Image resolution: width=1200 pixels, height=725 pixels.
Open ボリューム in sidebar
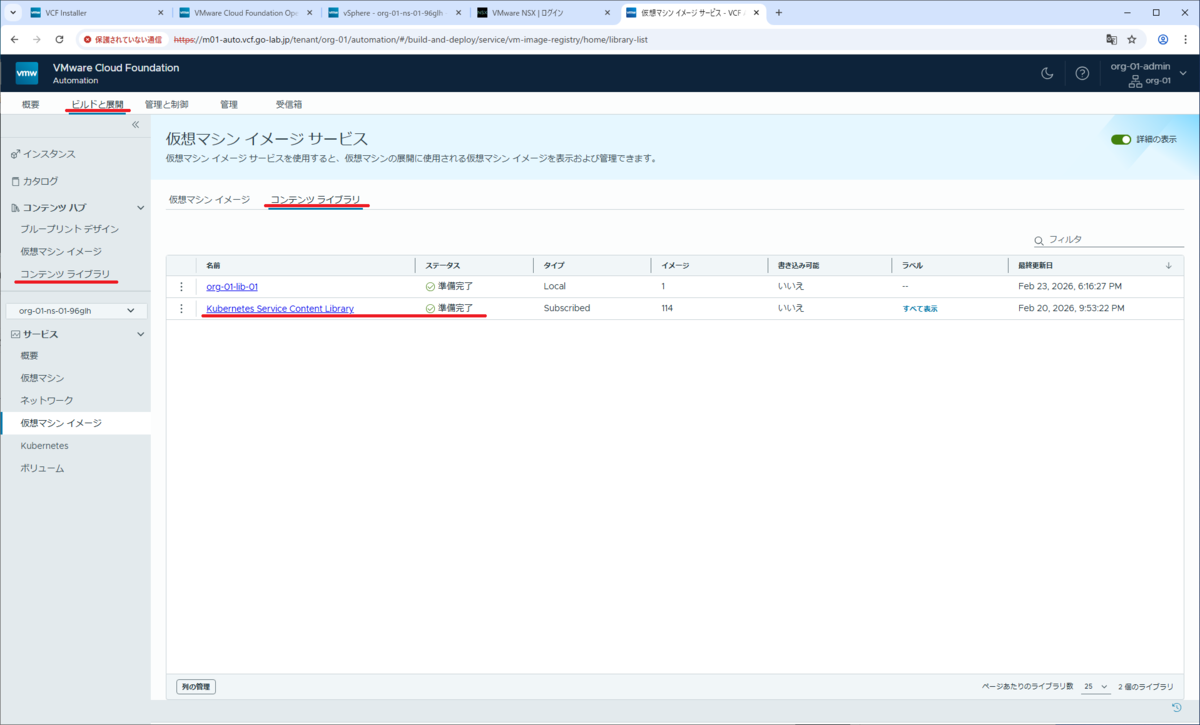point(42,468)
